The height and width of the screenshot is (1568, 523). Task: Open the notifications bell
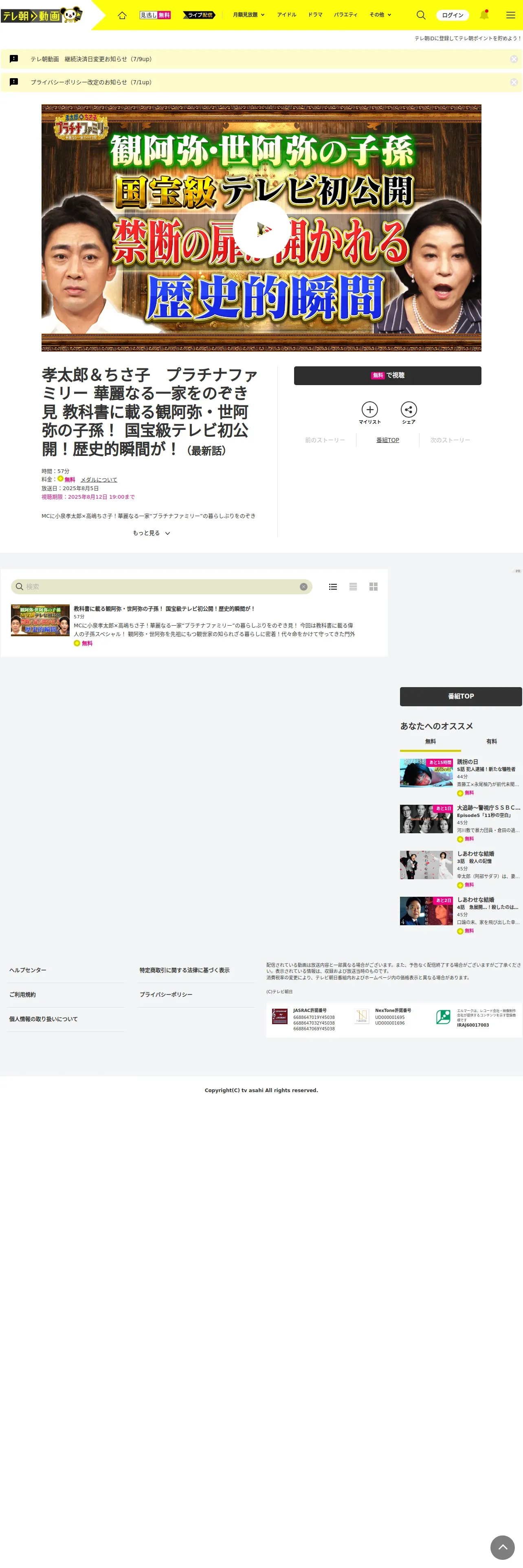point(484,15)
